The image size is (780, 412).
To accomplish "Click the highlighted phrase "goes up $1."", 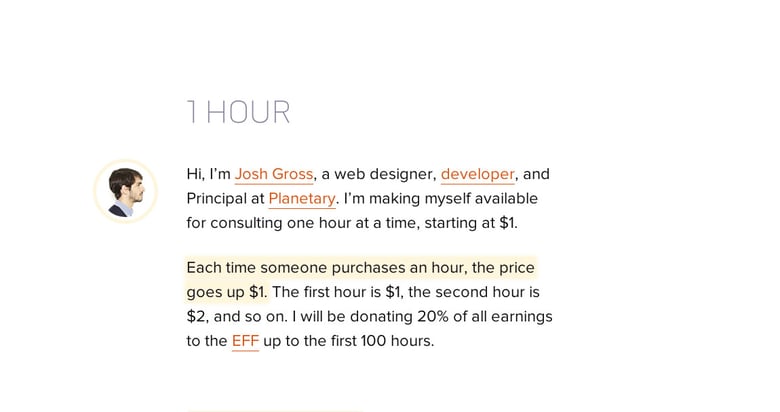I will (x=226, y=292).
